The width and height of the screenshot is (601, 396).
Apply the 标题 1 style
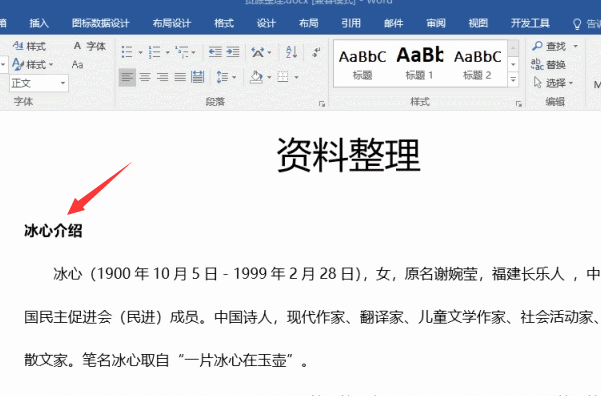[420, 64]
